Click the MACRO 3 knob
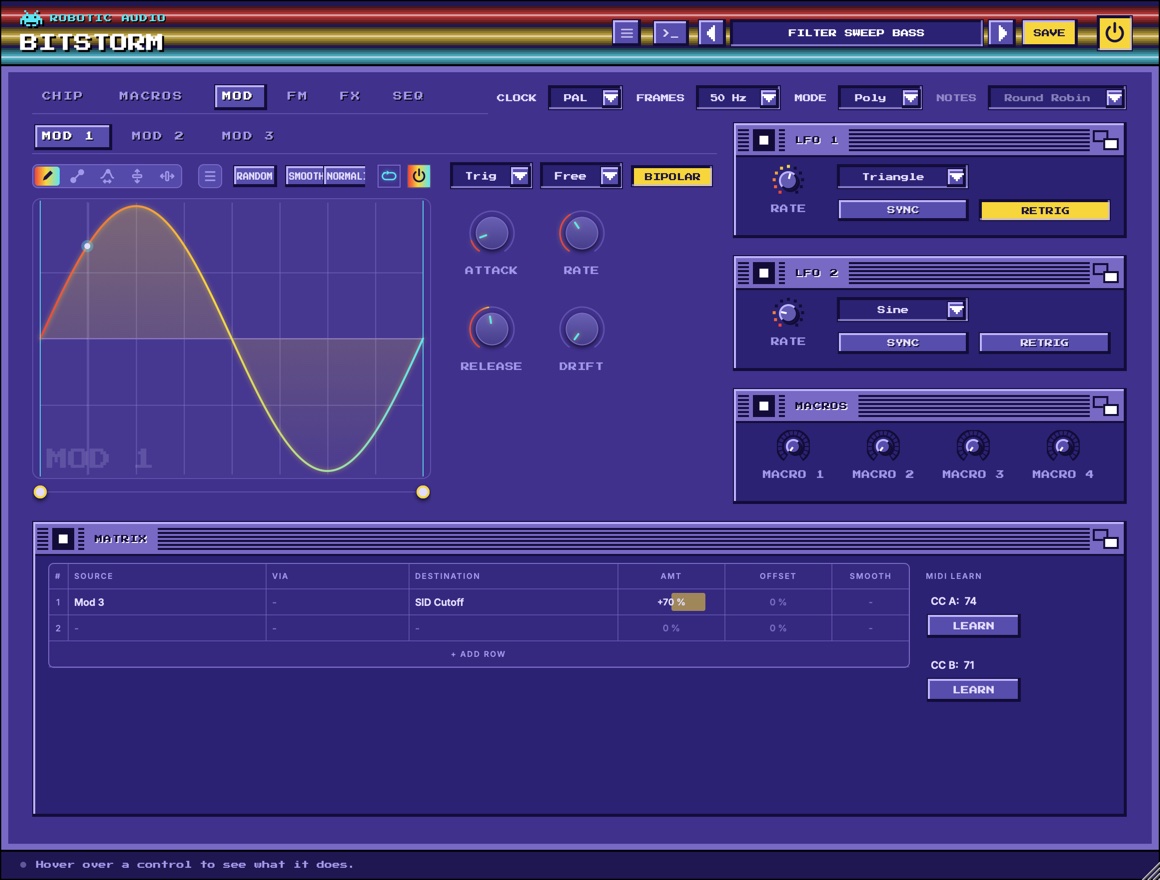This screenshot has width=1160, height=880. pos(973,446)
